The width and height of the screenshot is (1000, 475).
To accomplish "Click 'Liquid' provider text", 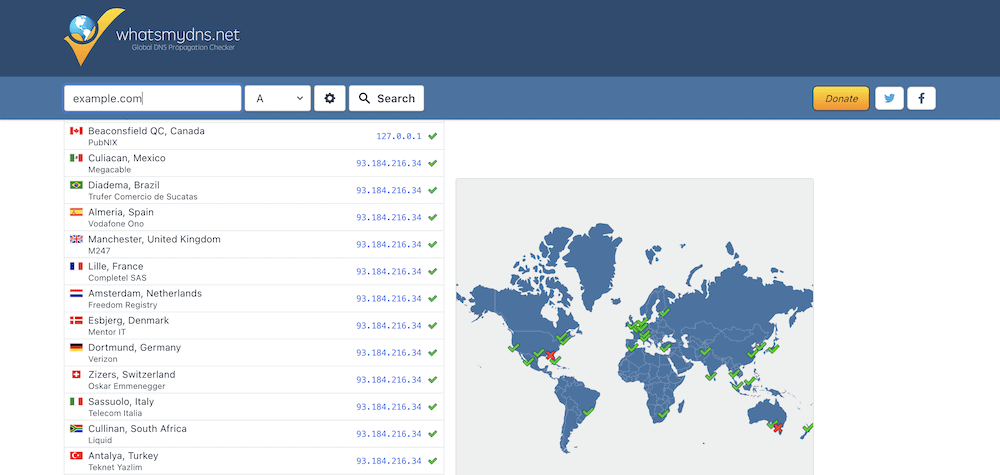I will [100, 441].
